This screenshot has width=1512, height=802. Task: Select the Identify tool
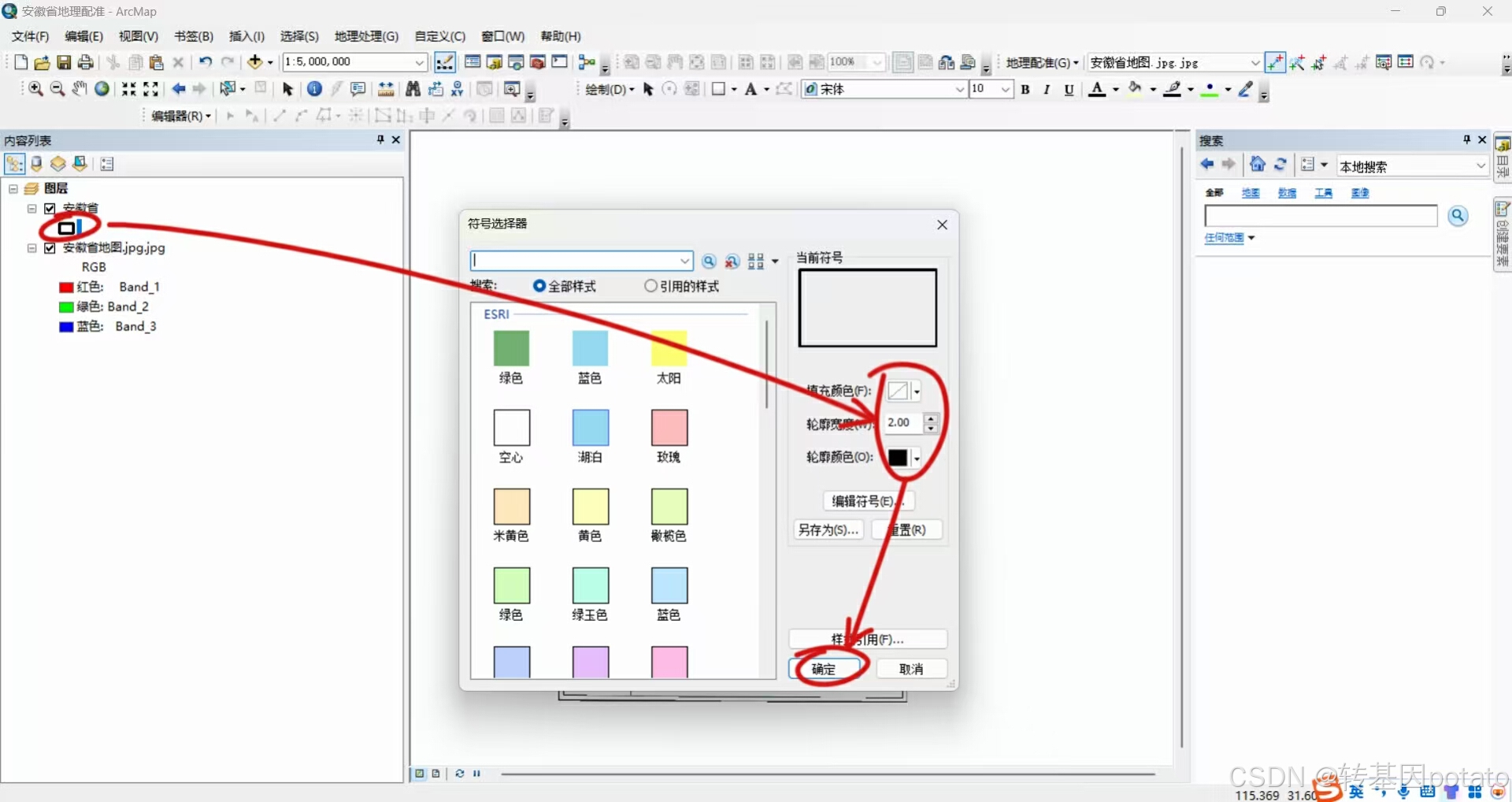(x=314, y=89)
